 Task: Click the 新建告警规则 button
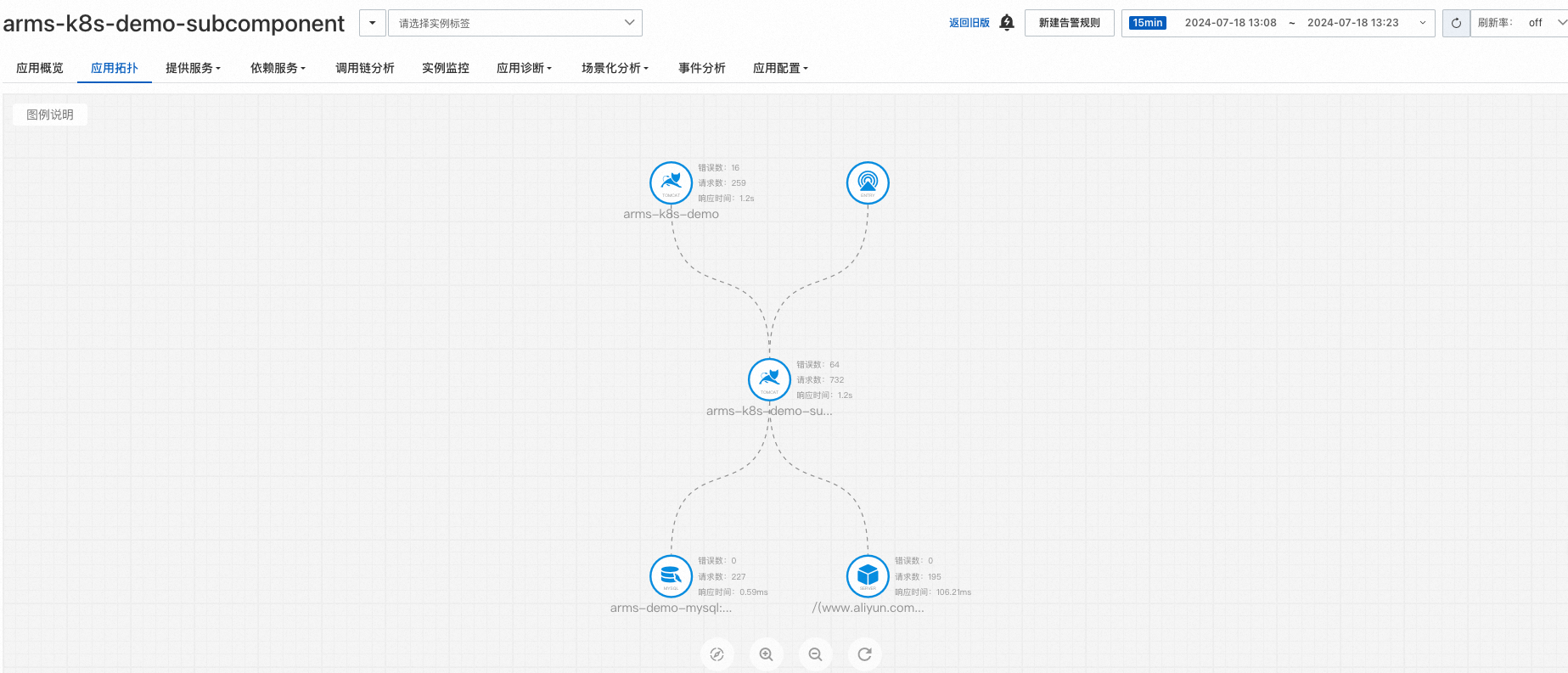coord(1070,23)
